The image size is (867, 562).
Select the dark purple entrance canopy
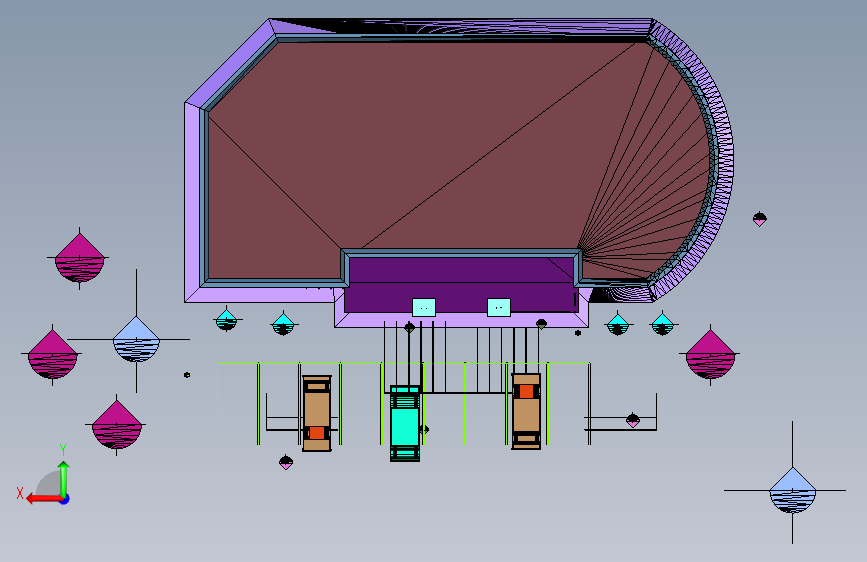(x=460, y=284)
